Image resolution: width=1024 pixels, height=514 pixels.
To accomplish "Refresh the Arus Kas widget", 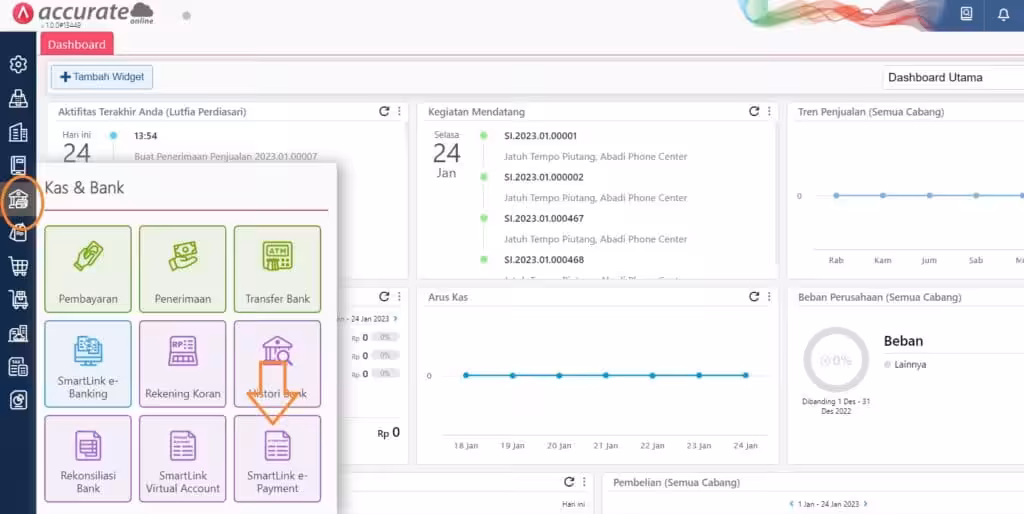I will point(754,297).
